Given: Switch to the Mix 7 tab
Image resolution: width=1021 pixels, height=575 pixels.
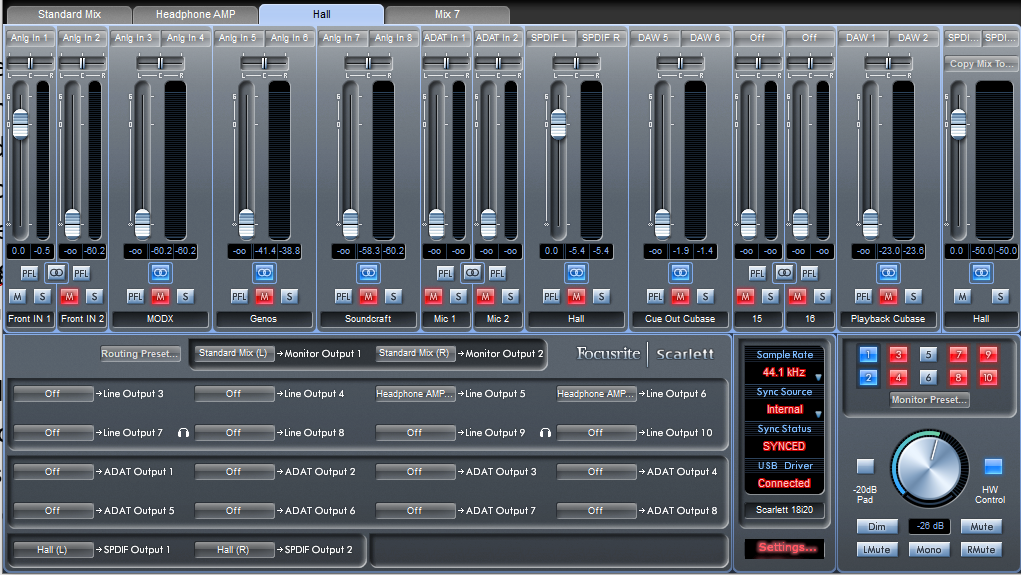Looking at the screenshot, I should point(447,15).
